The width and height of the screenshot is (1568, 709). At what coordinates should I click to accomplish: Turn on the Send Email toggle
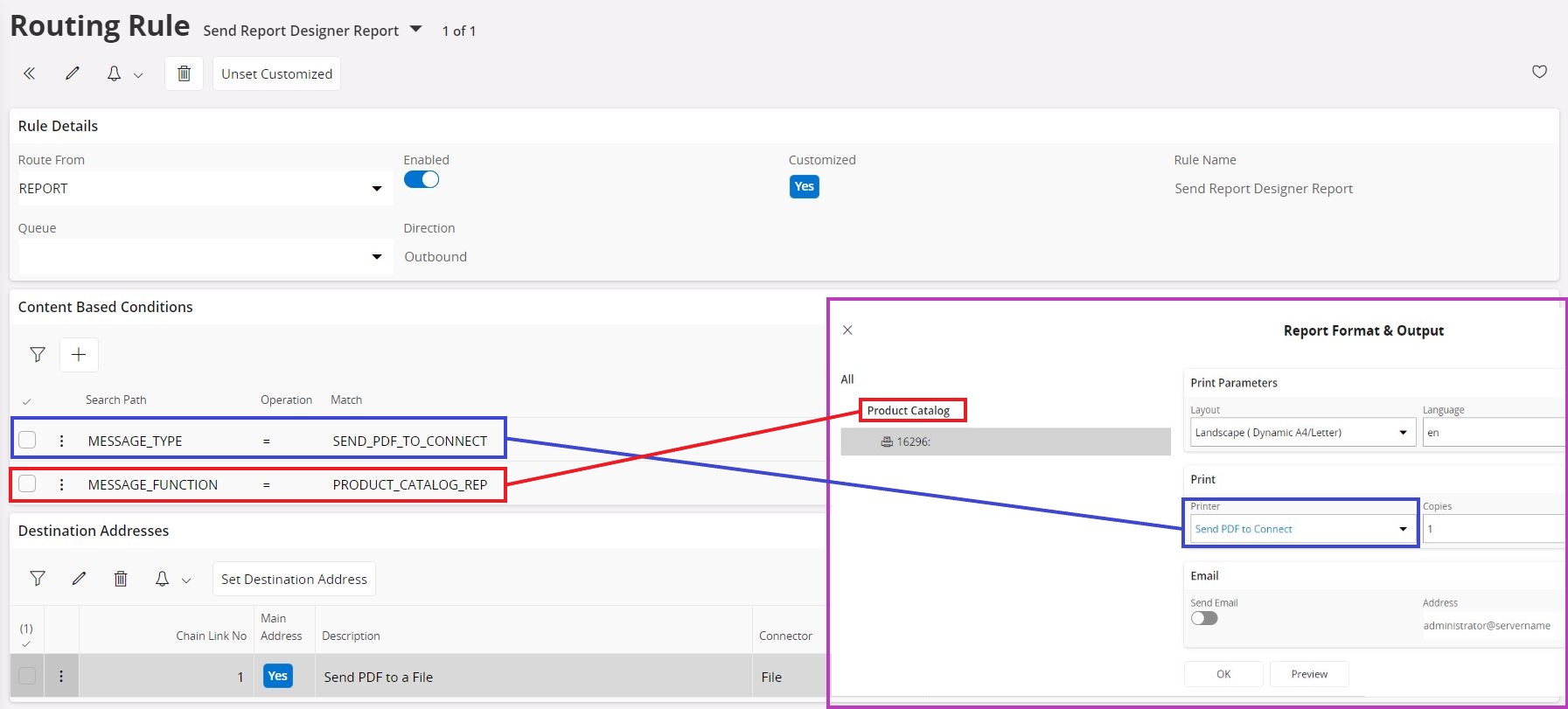[1204, 618]
